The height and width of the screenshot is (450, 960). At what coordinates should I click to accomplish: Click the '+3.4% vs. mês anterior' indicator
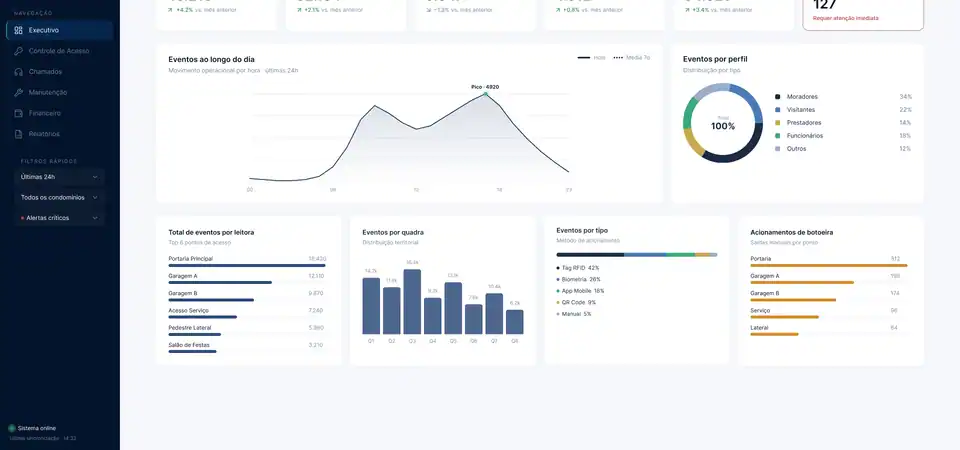(719, 10)
